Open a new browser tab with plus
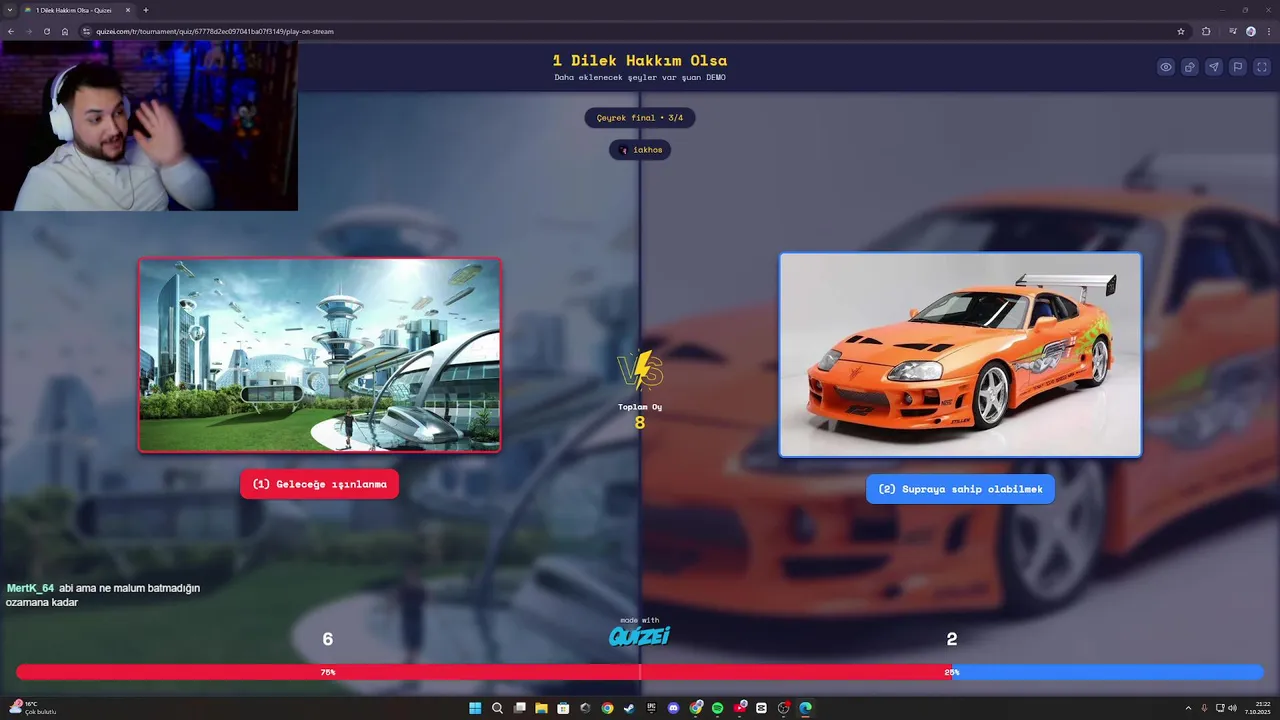The height and width of the screenshot is (720, 1280). coord(146,10)
